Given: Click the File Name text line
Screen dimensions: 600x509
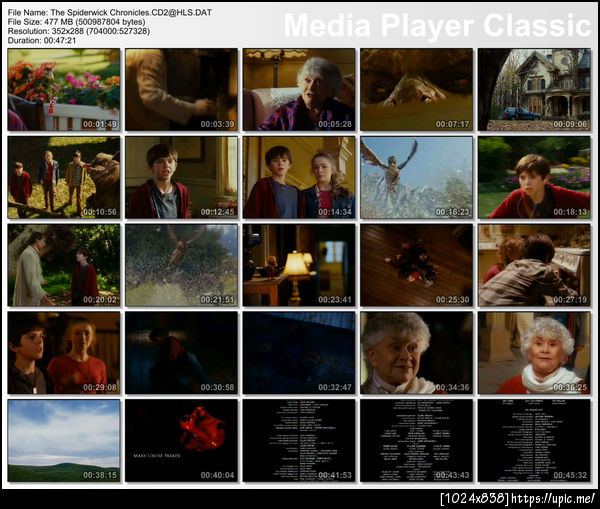Looking at the screenshot, I should [x=110, y=13].
